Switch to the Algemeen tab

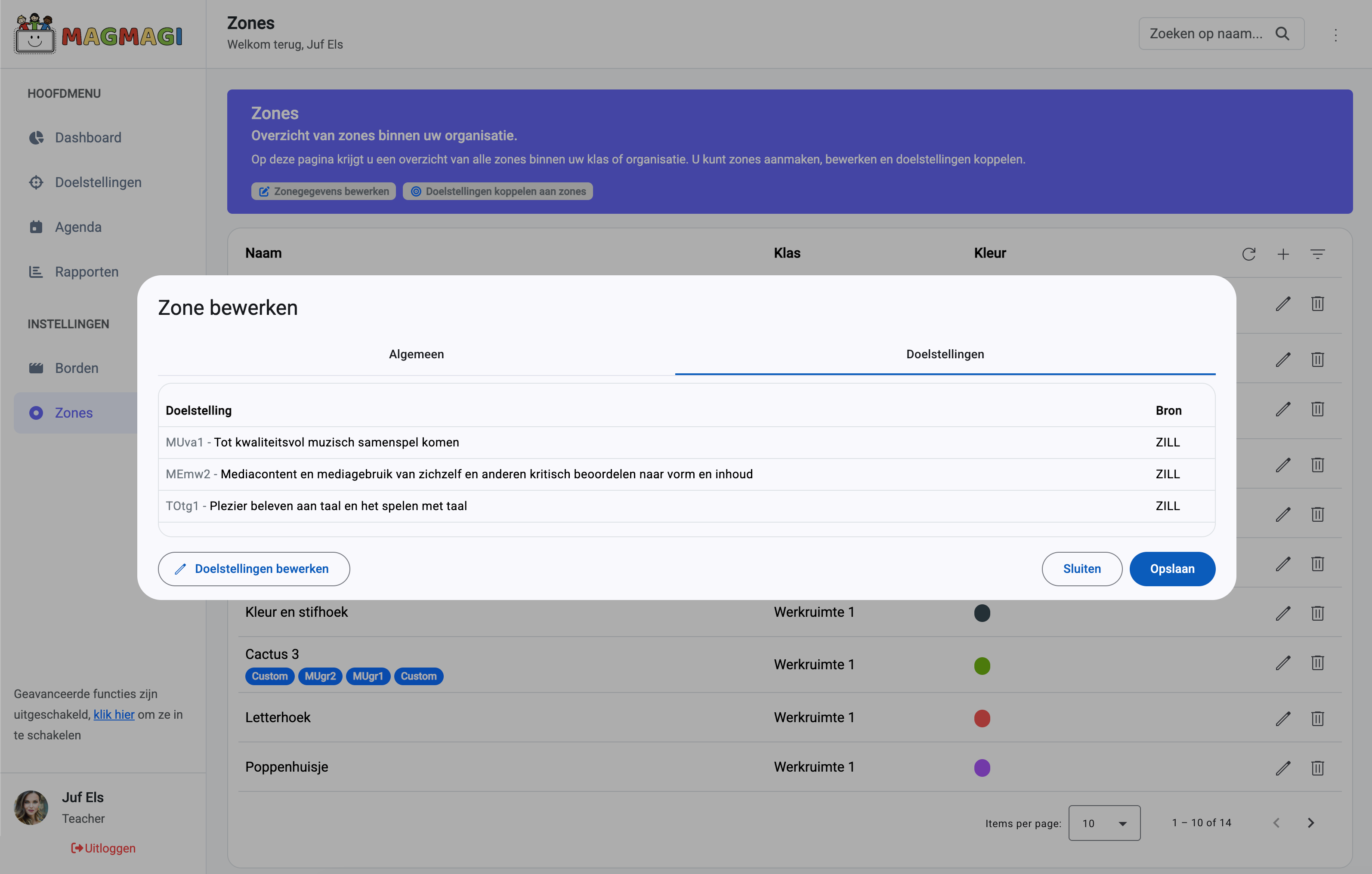[x=416, y=354]
